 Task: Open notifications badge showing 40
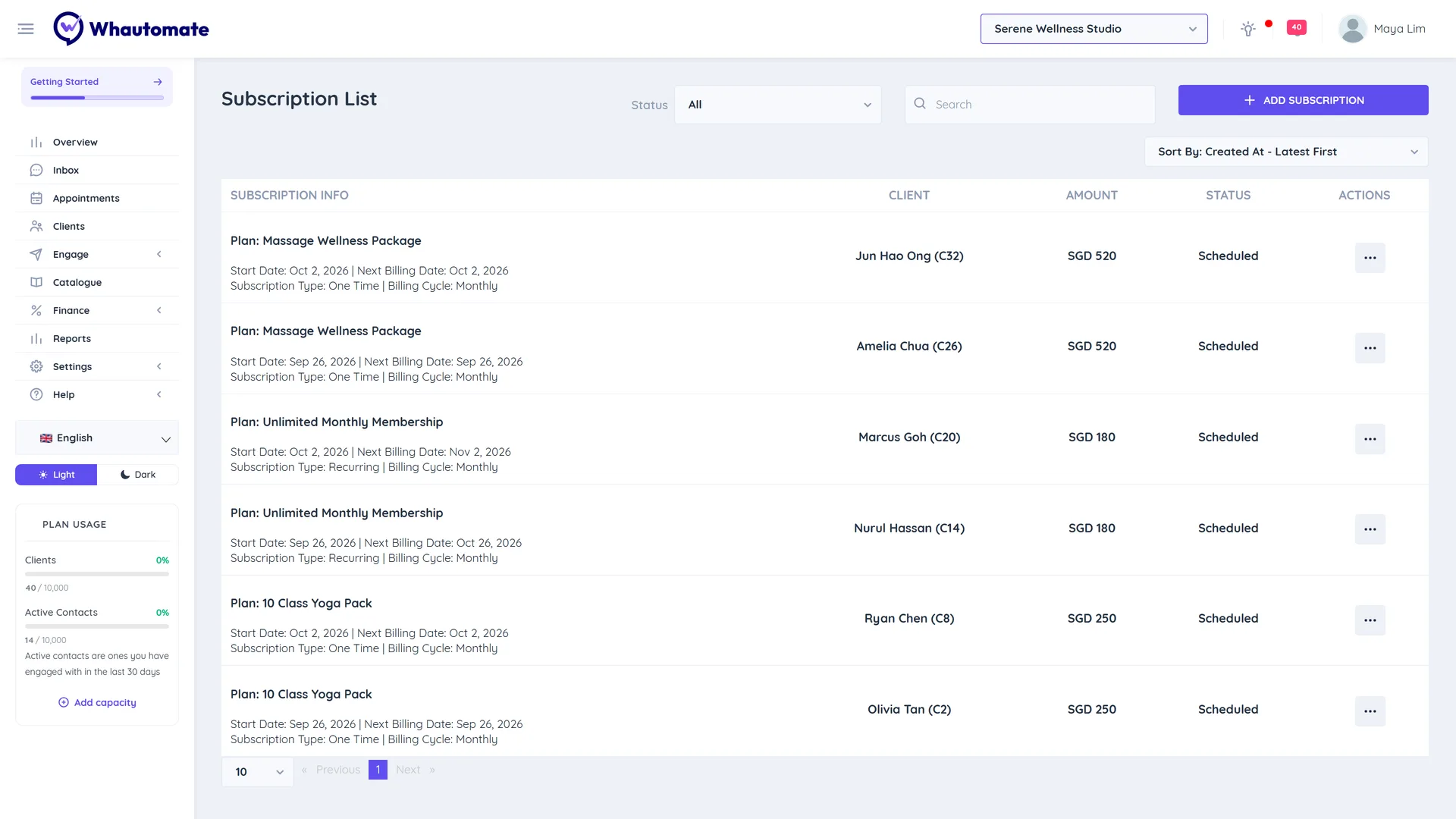point(1296,28)
